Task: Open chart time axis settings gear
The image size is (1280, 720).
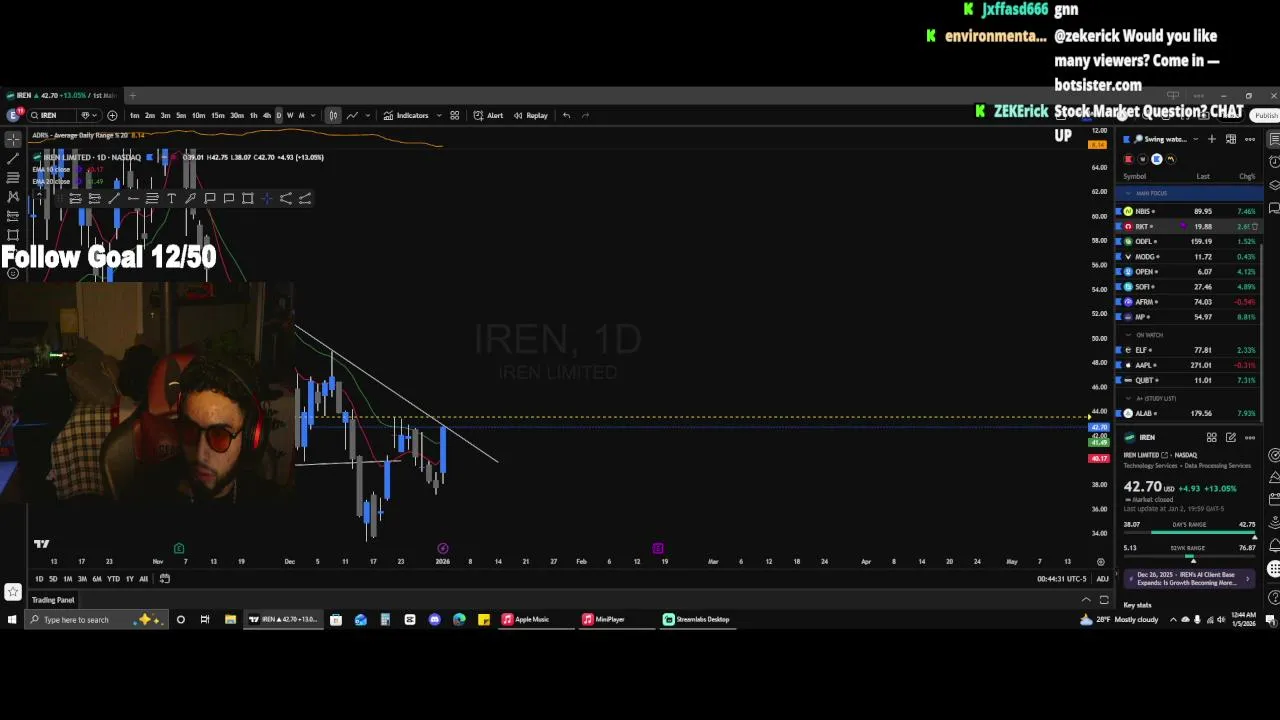Action: click(x=1101, y=562)
